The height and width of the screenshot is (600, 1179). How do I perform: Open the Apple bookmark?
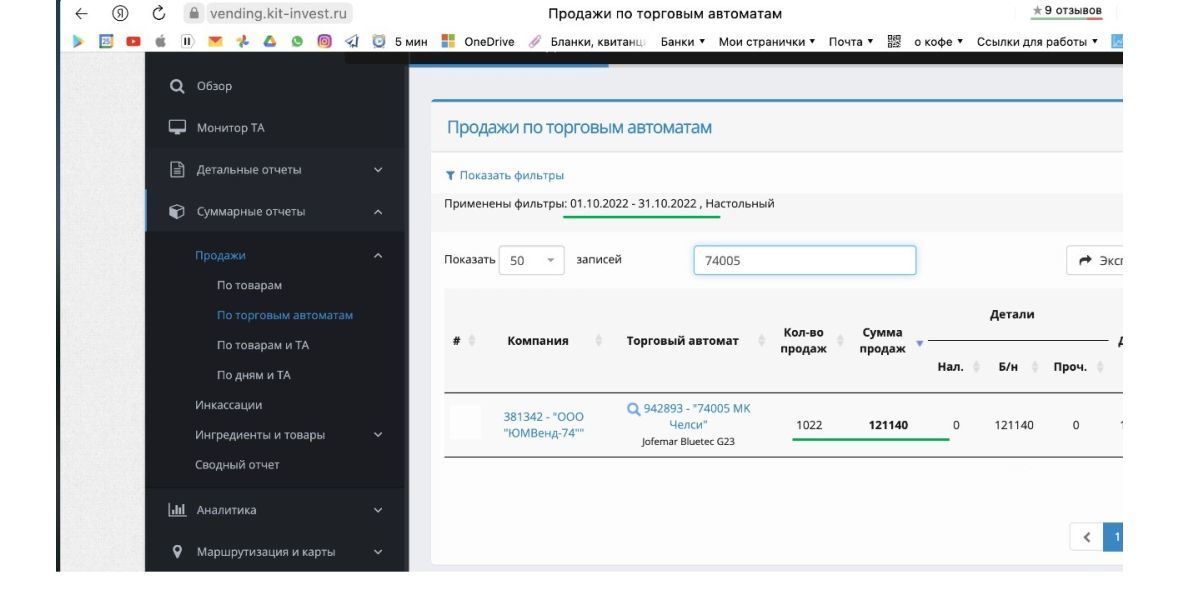[160, 41]
